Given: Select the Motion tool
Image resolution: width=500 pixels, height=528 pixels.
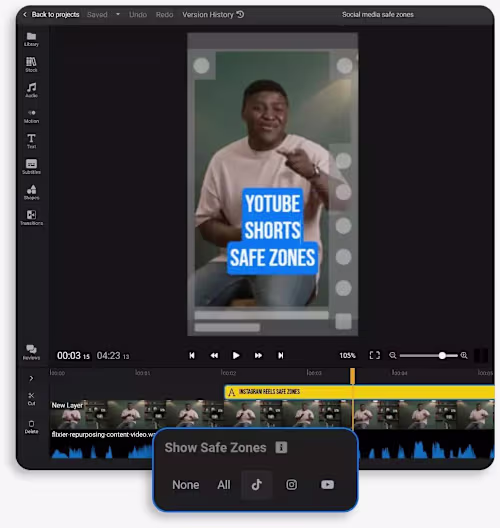Looking at the screenshot, I should click(x=31, y=116).
